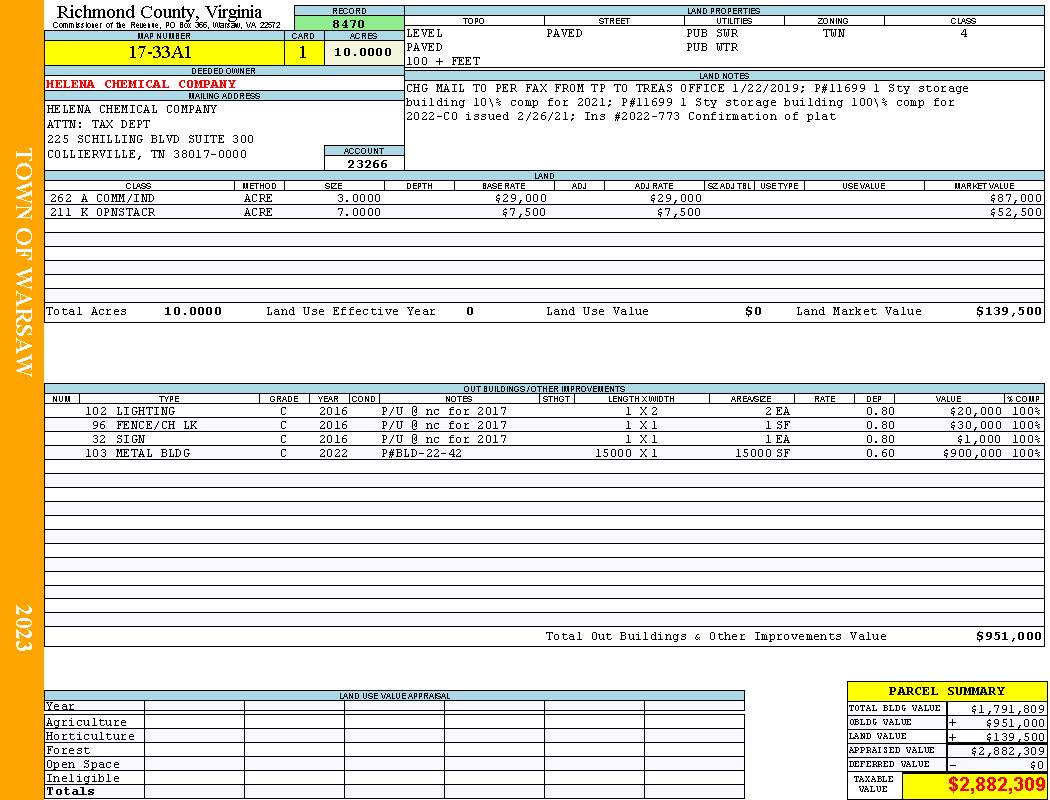Click deeded owner HELENA CHEMICAL COMPANY in red
Viewport: 1050px width, 800px height.
coord(141,84)
